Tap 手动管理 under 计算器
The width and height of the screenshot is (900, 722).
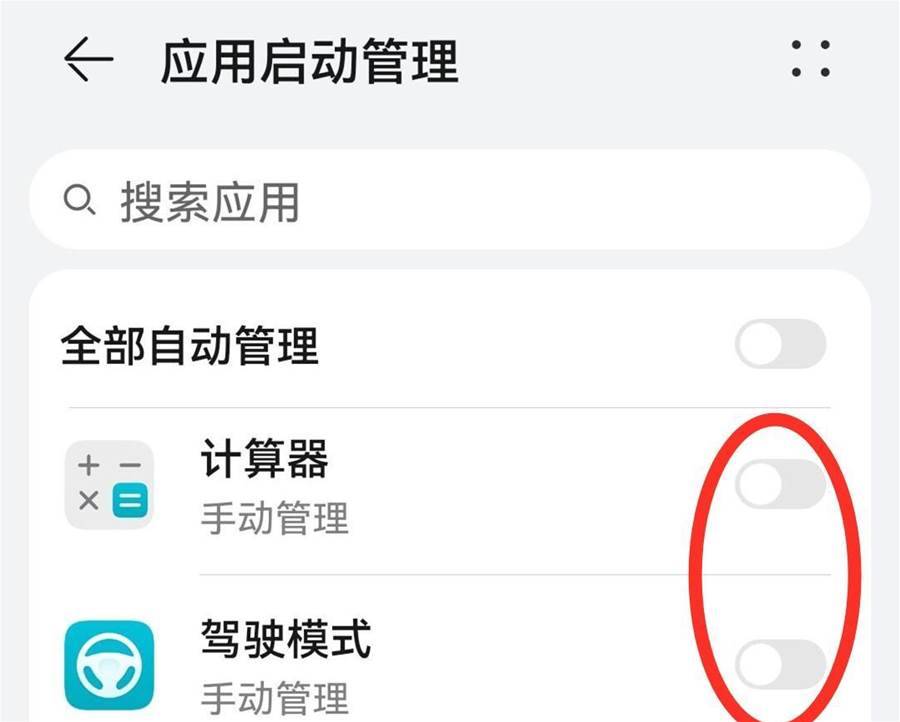[275, 518]
